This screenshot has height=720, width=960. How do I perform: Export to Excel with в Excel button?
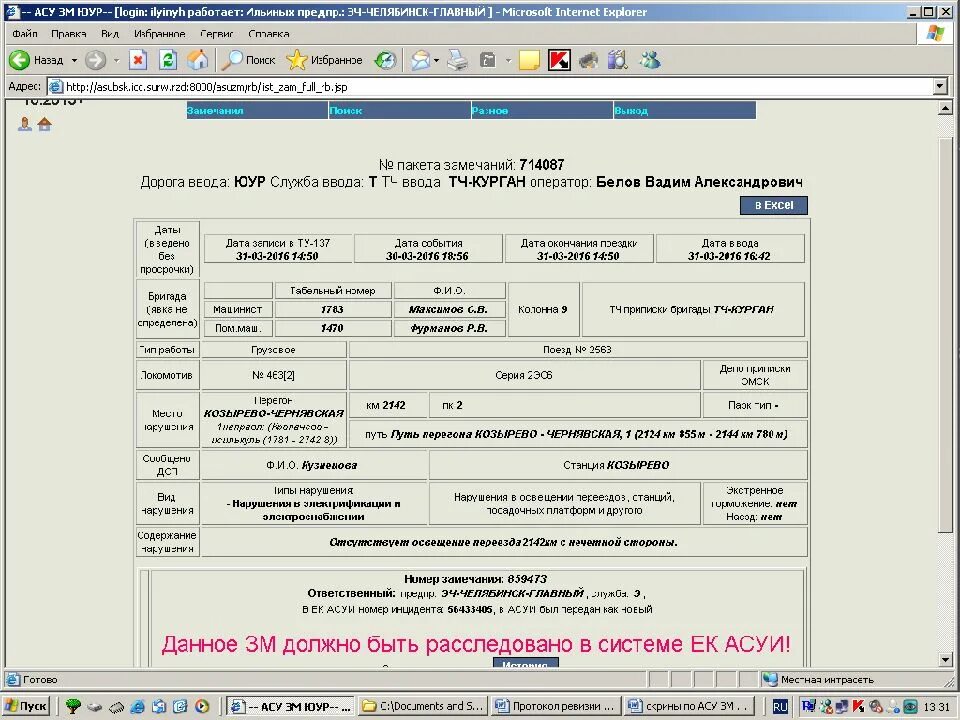[774, 205]
